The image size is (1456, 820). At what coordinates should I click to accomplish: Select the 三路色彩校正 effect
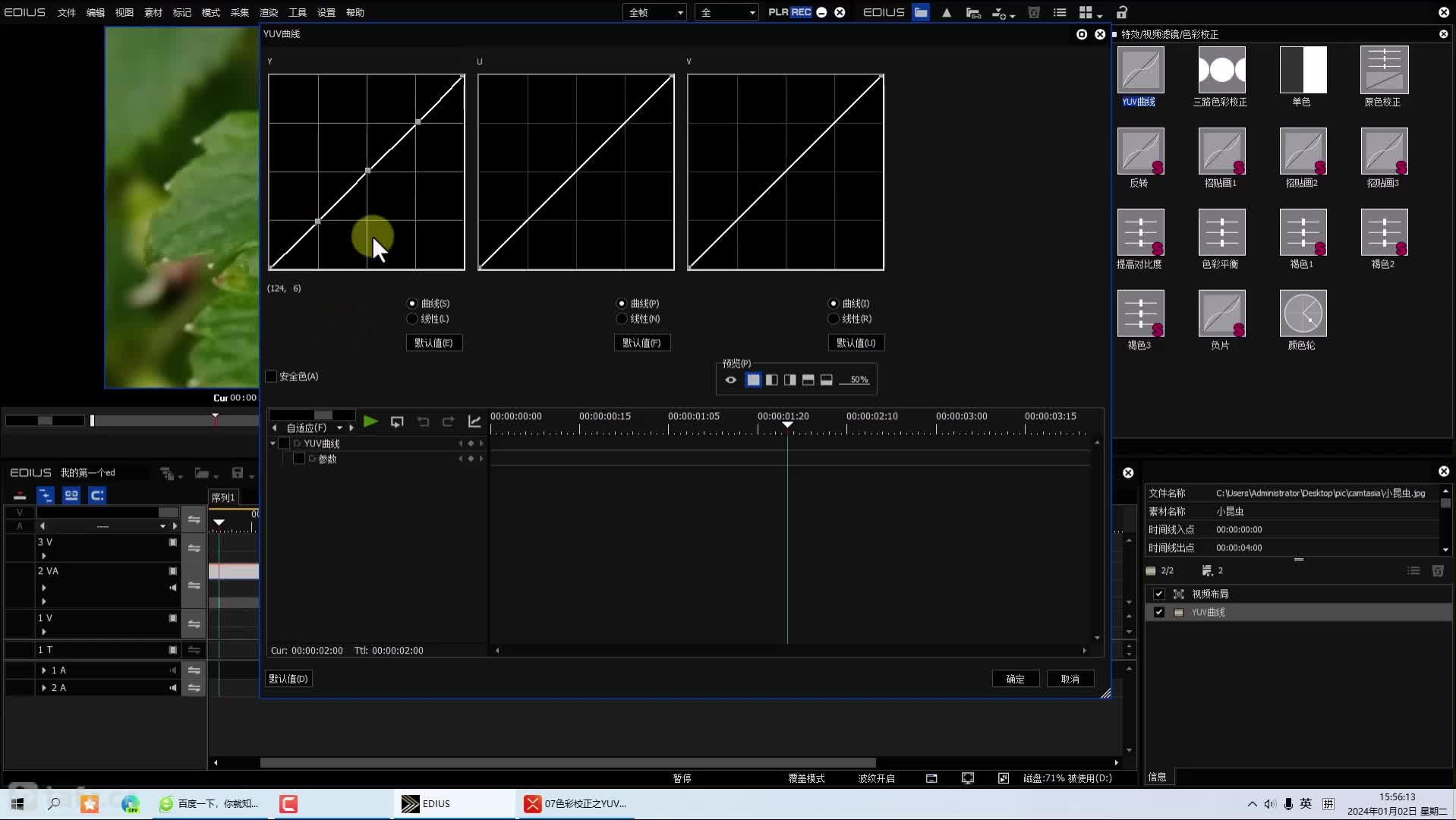(1221, 70)
